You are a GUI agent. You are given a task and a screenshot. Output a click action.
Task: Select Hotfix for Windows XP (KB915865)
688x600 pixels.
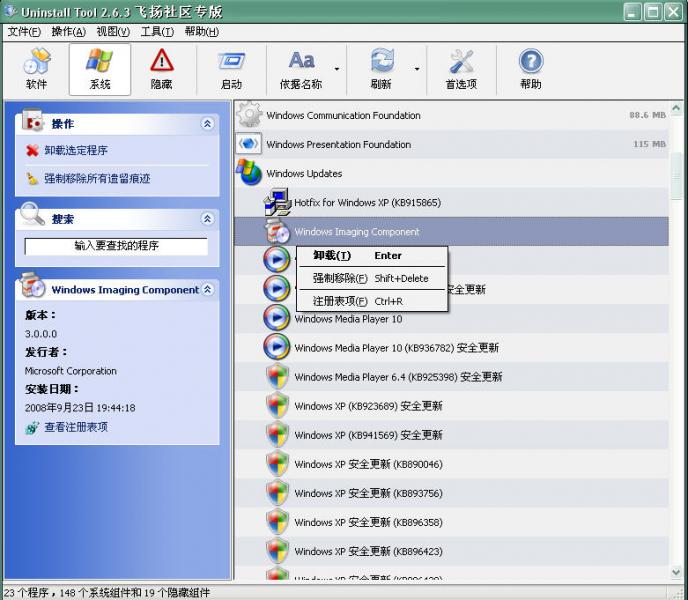452,202
